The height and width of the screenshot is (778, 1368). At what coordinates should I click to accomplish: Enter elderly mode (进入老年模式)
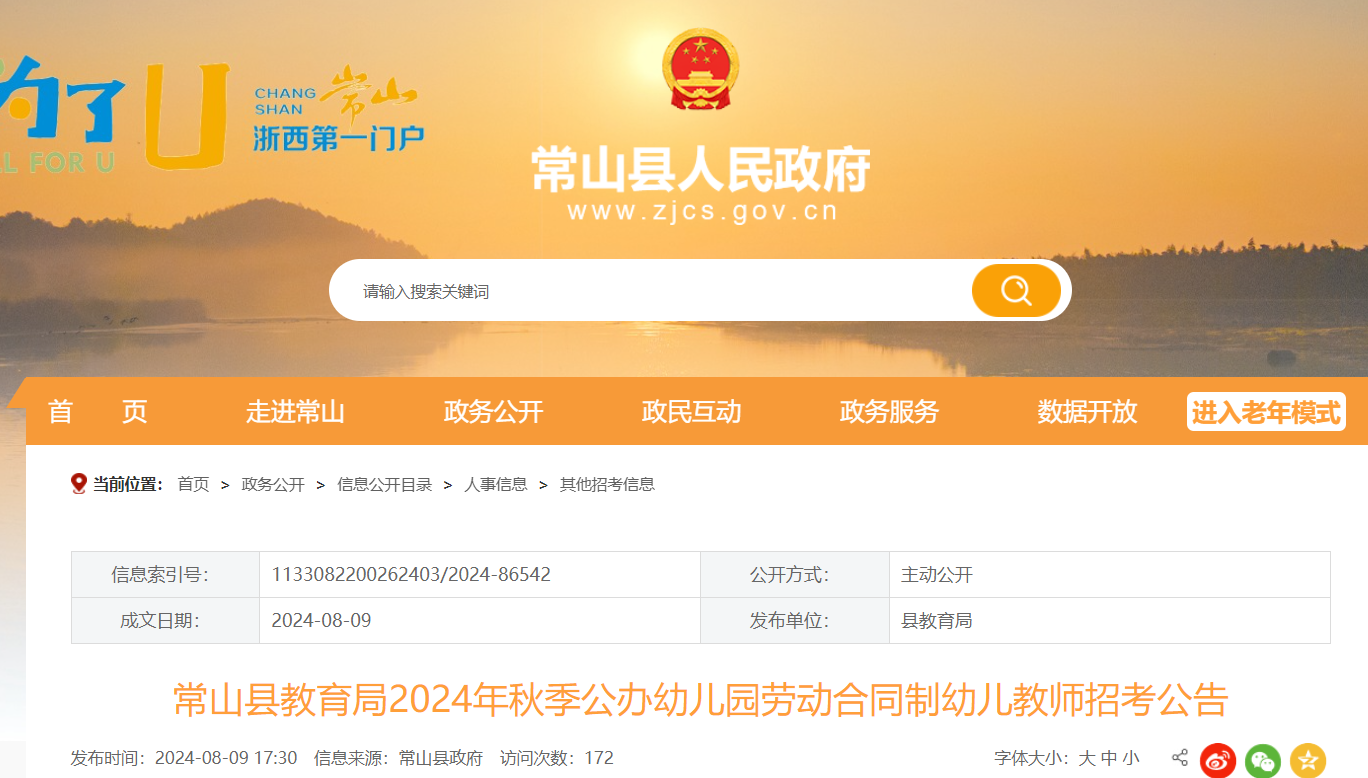[x=1266, y=412]
